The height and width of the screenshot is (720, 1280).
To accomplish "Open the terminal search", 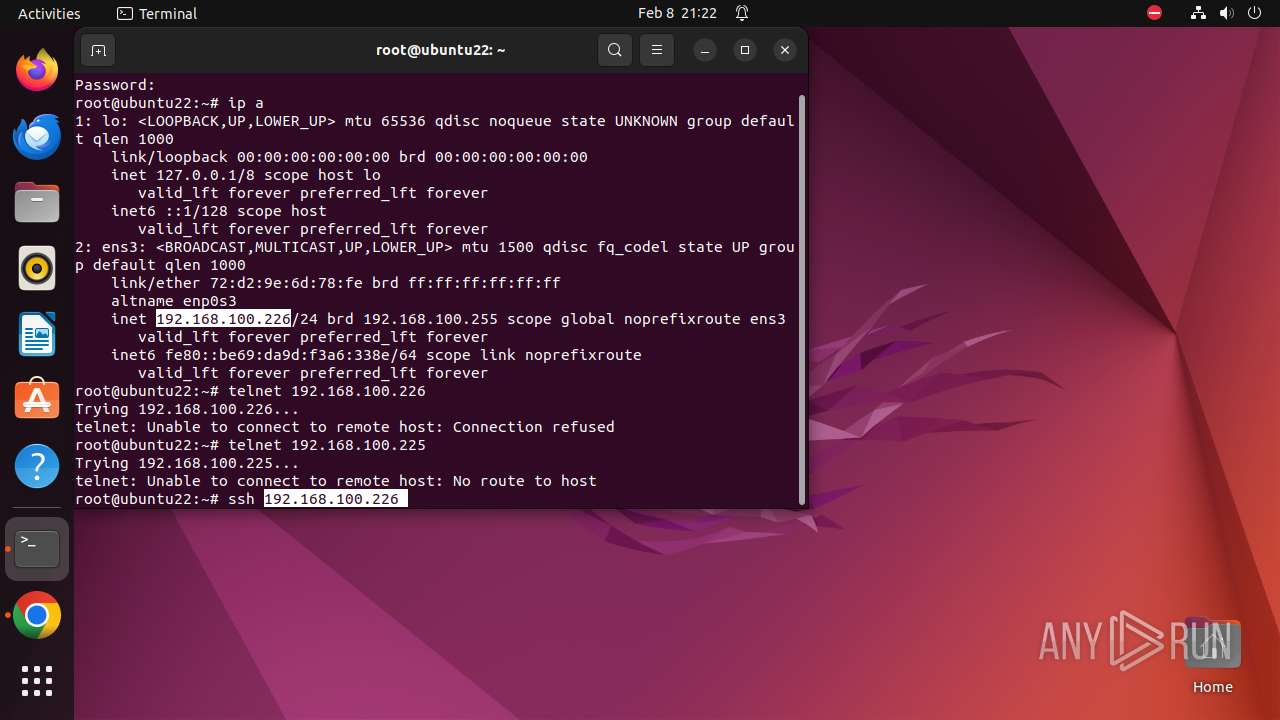I will click(615, 50).
